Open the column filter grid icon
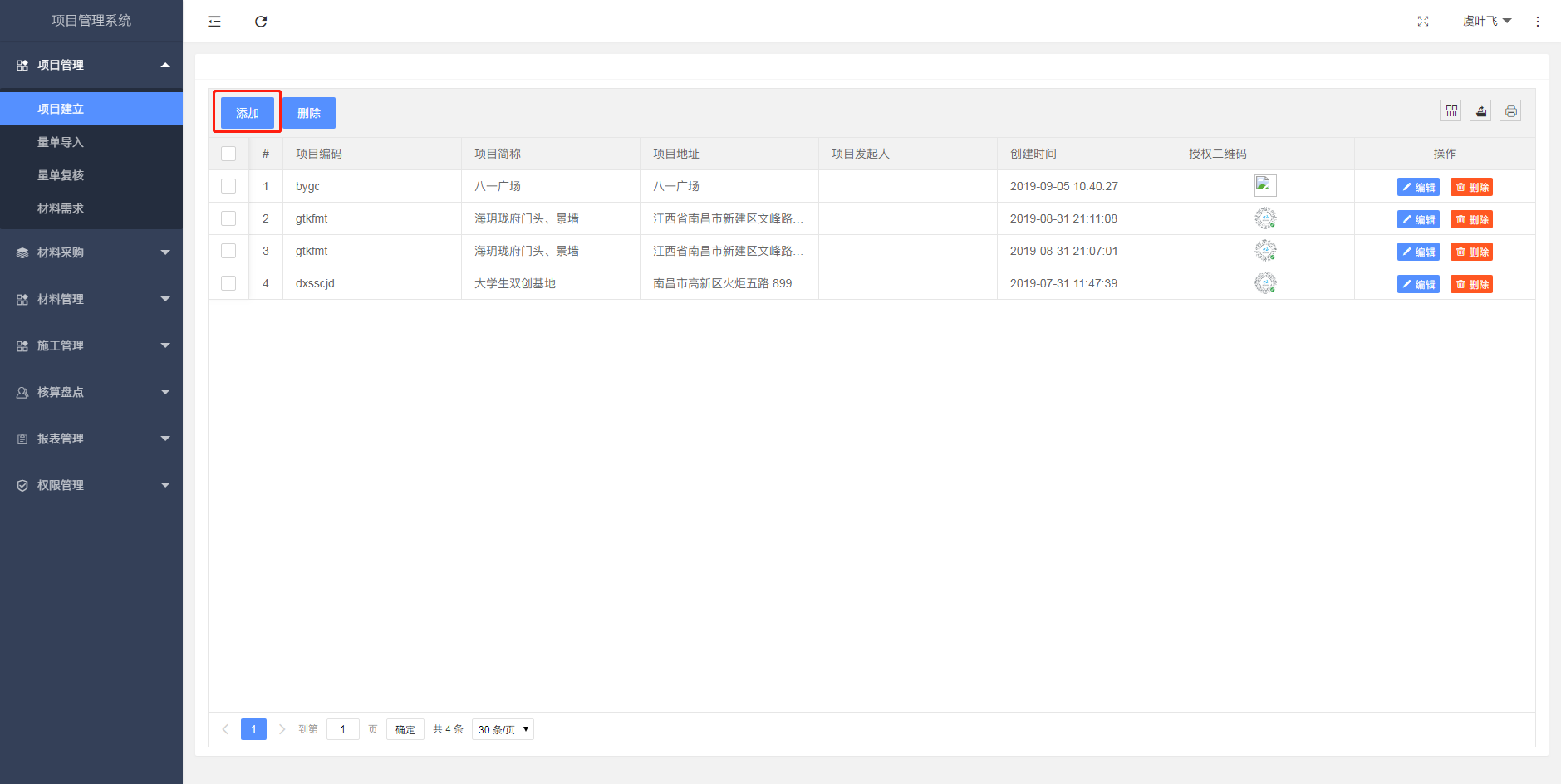The height and width of the screenshot is (784, 1561). pos(1451,110)
